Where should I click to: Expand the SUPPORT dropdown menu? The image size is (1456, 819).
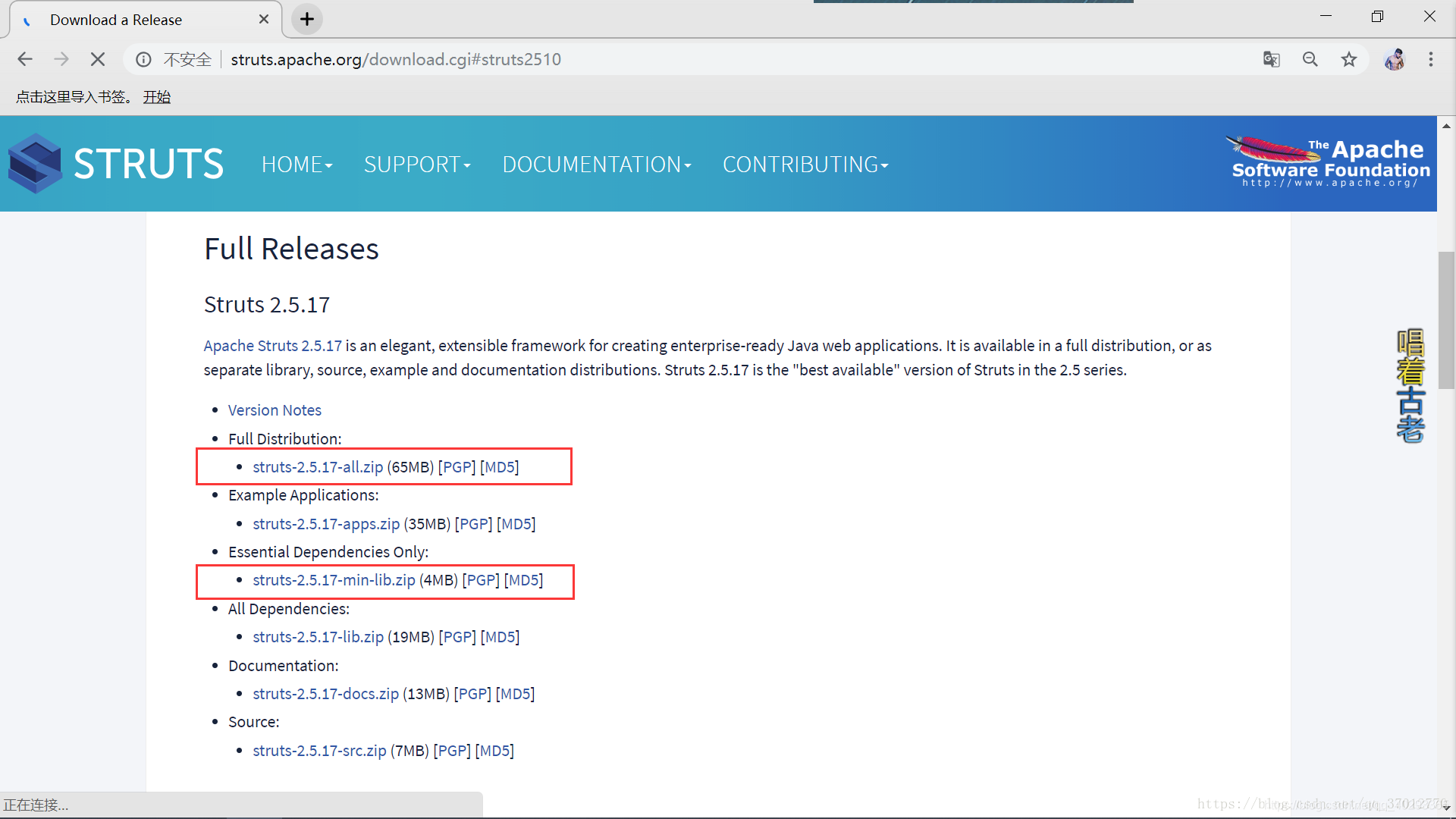pos(417,165)
